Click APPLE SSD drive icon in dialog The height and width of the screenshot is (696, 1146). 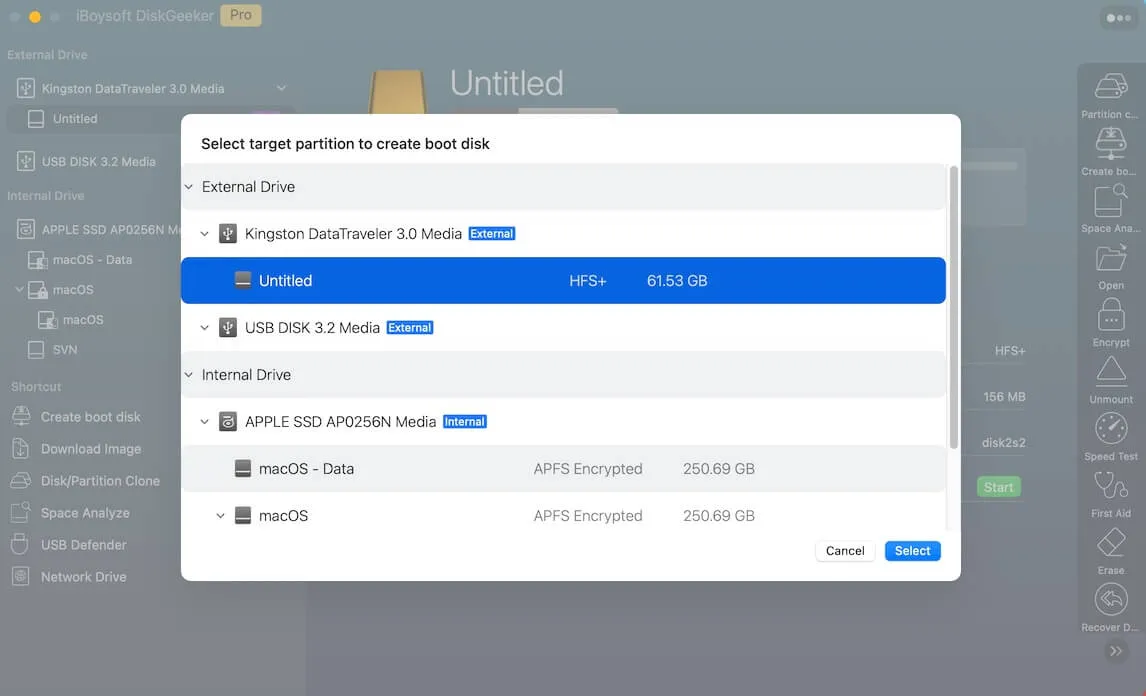point(228,422)
